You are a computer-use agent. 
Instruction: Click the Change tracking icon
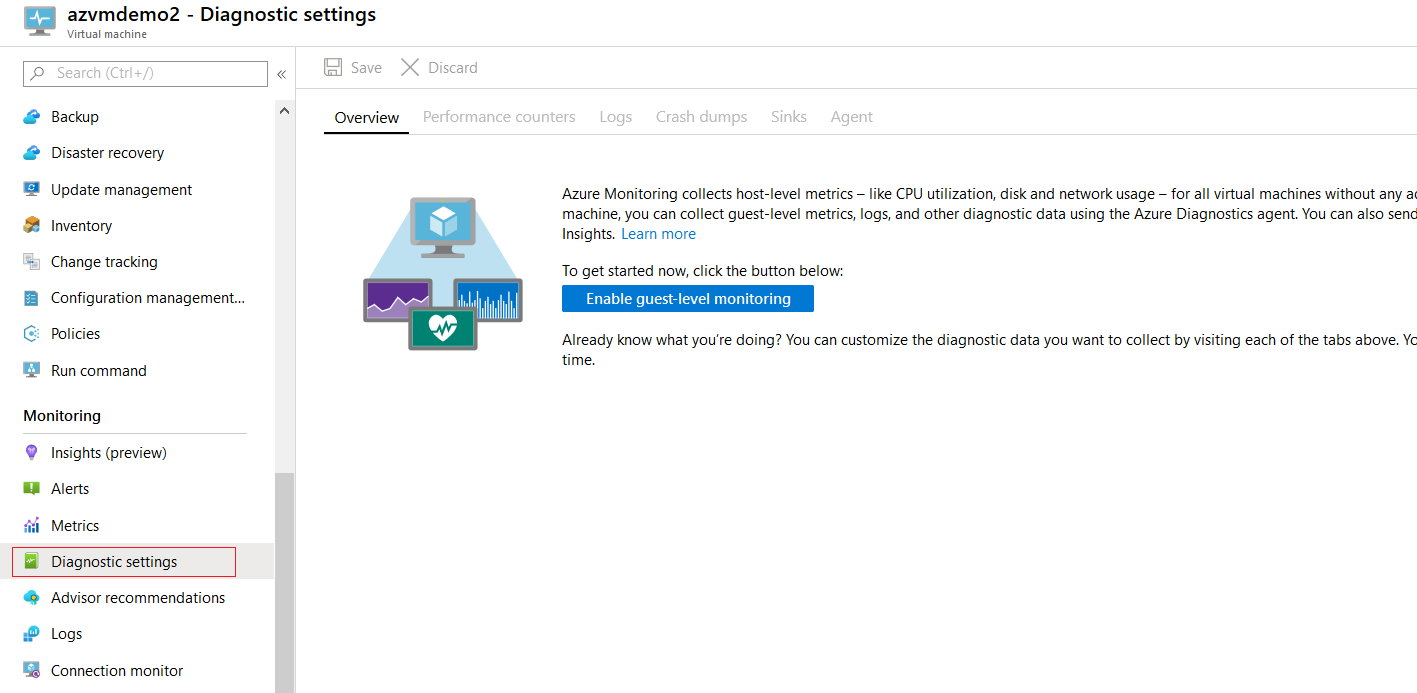31,261
